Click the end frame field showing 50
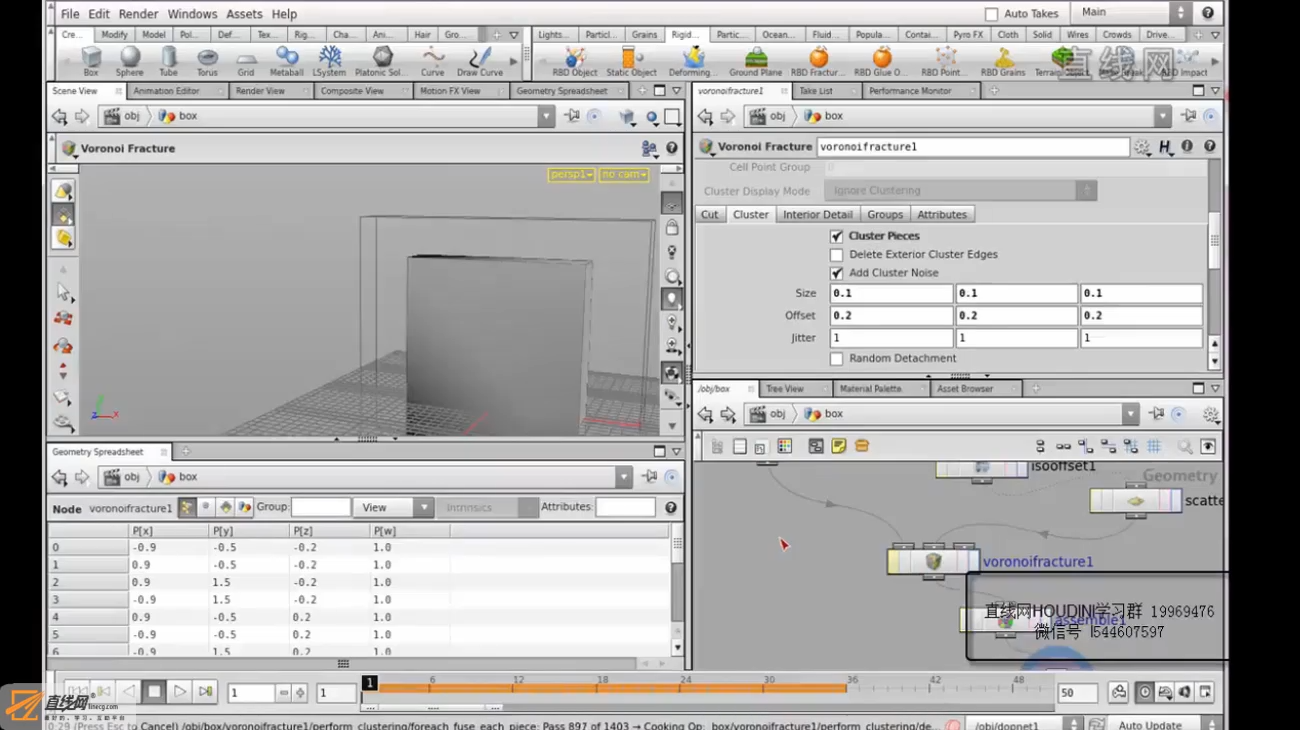The width and height of the screenshot is (1300, 730). pyautogui.click(x=1077, y=693)
